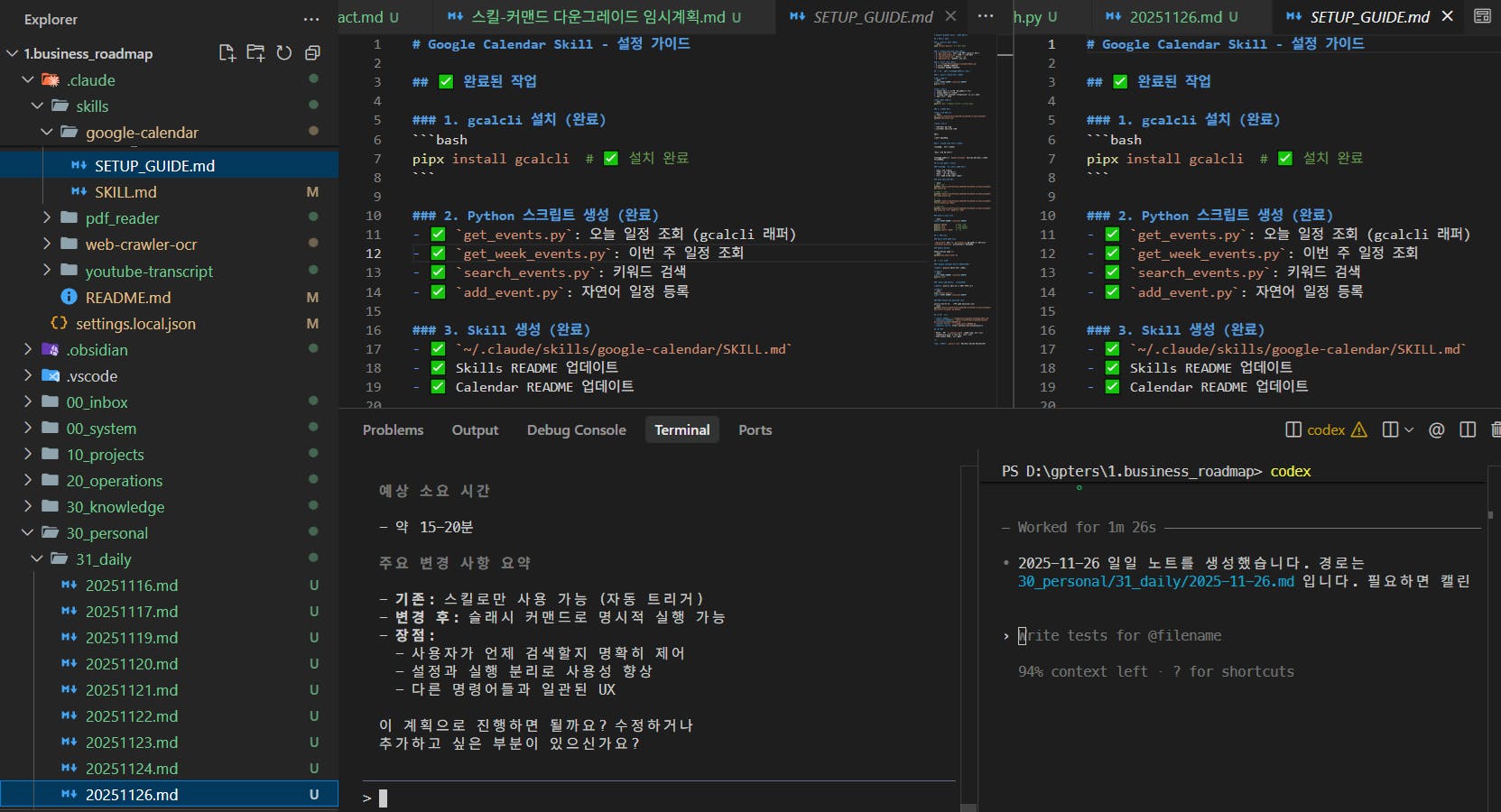Refresh the Explorer view

point(283,52)
